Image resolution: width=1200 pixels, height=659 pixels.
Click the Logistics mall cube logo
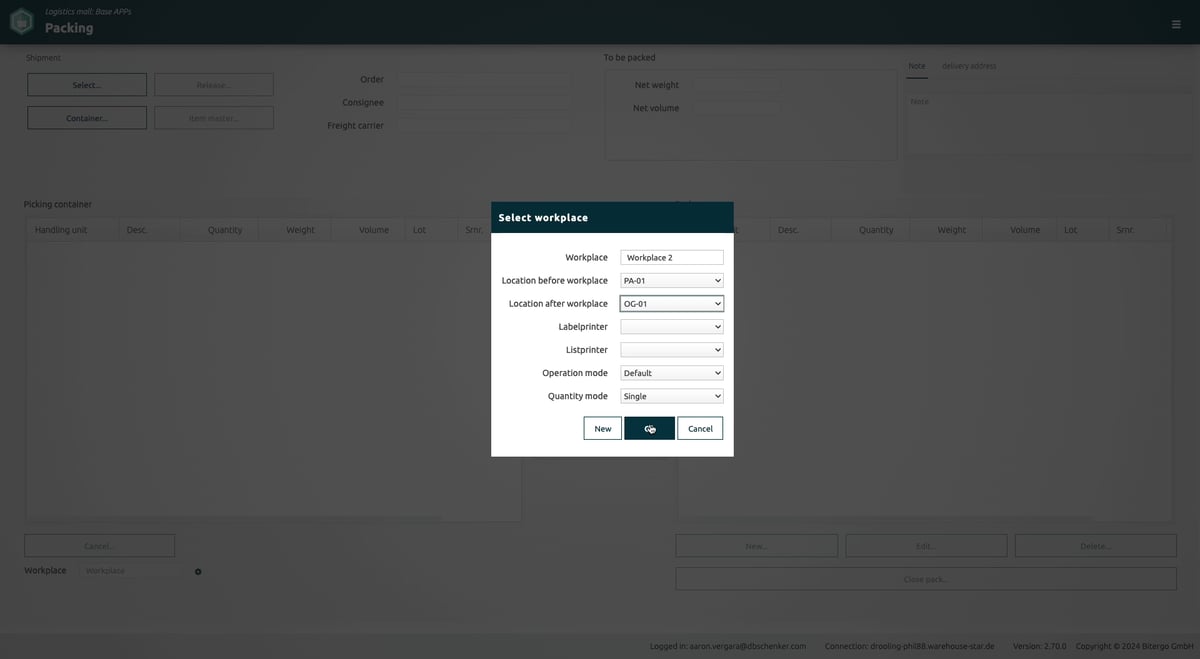pyautogui.click(x=22, y=21)
